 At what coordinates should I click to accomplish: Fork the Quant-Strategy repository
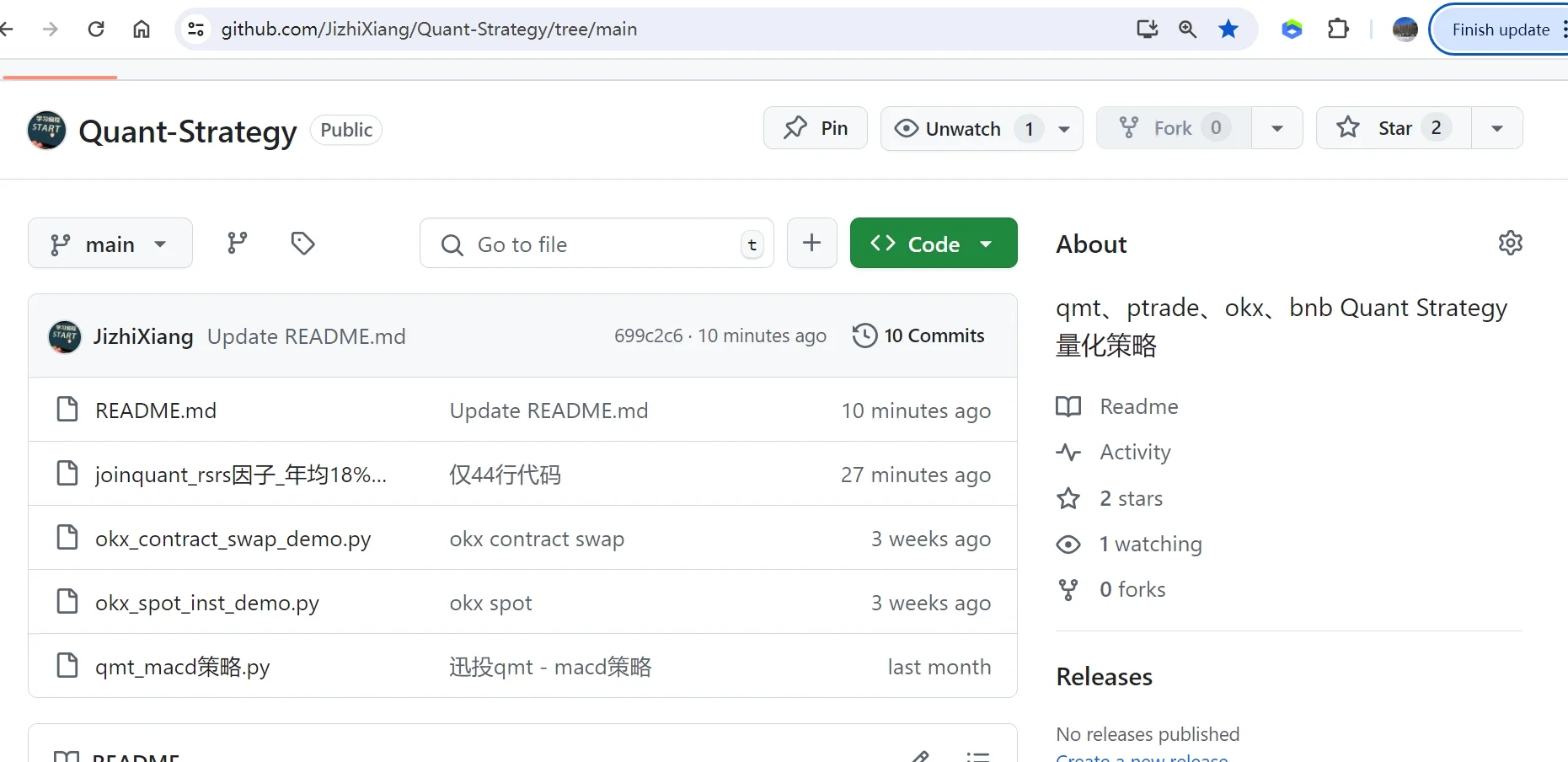(1174, 128)
